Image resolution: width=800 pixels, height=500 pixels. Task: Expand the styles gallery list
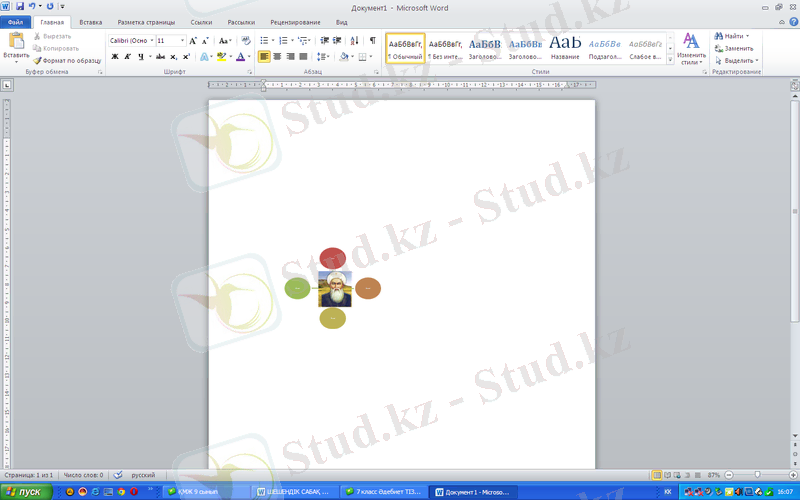[668, 60]
